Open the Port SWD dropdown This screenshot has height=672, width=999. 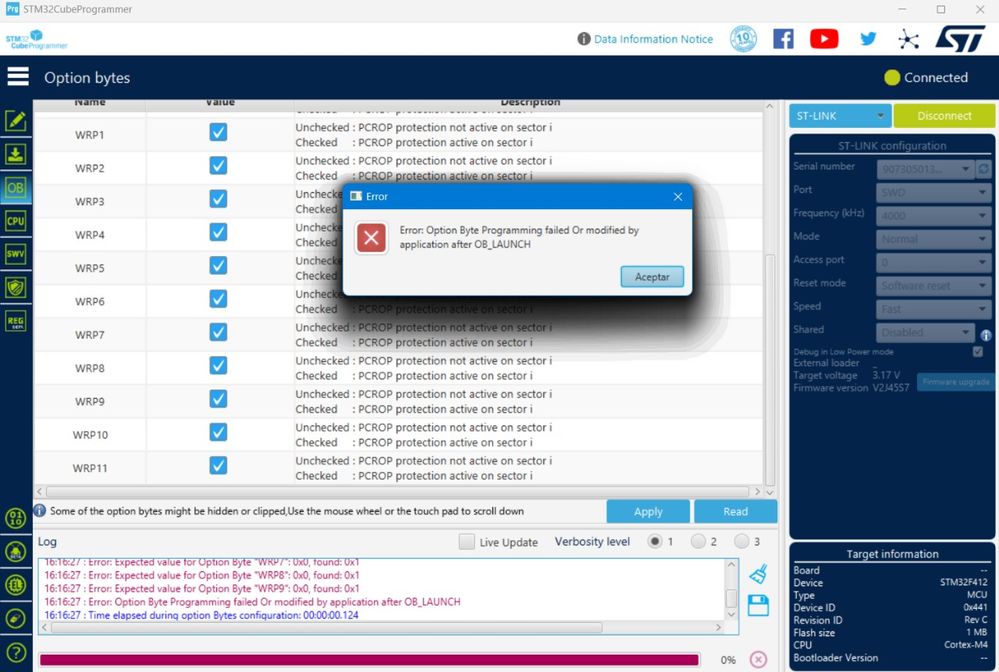pyautogui.click(x=933, y=192)
